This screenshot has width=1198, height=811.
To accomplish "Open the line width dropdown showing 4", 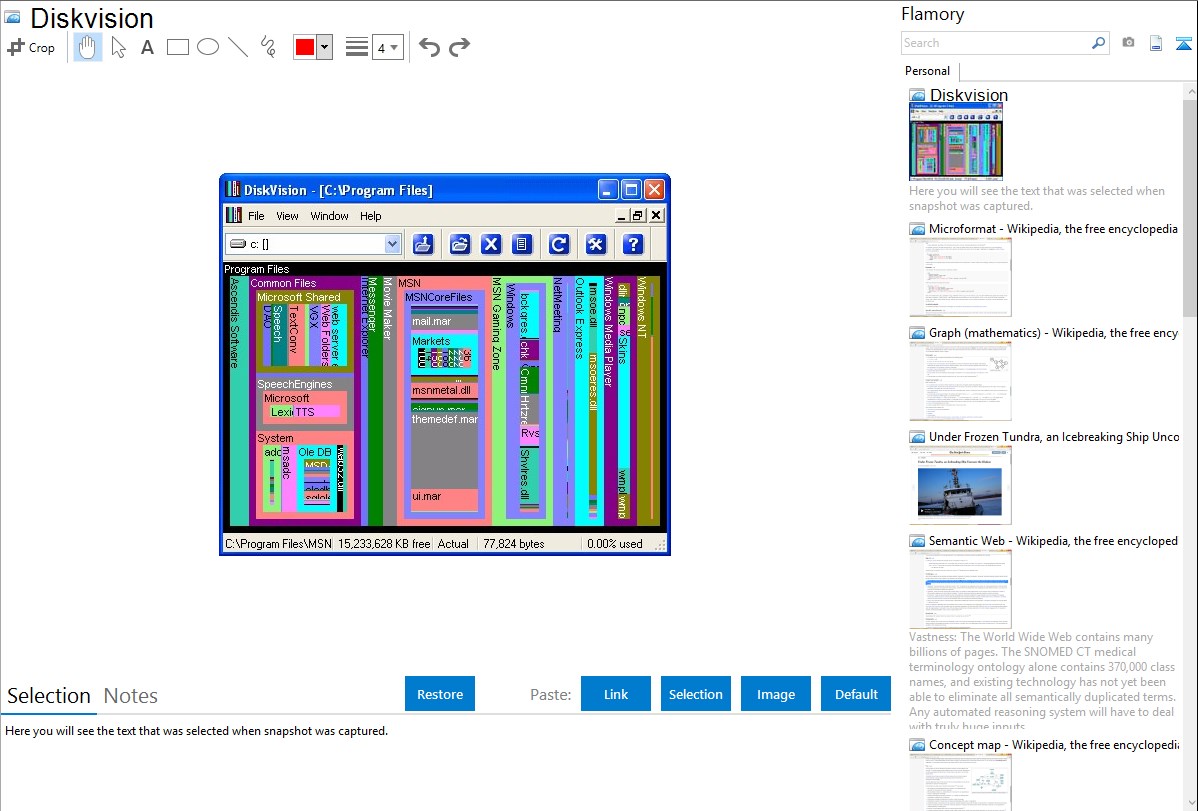I will click(x=387, y=47).
